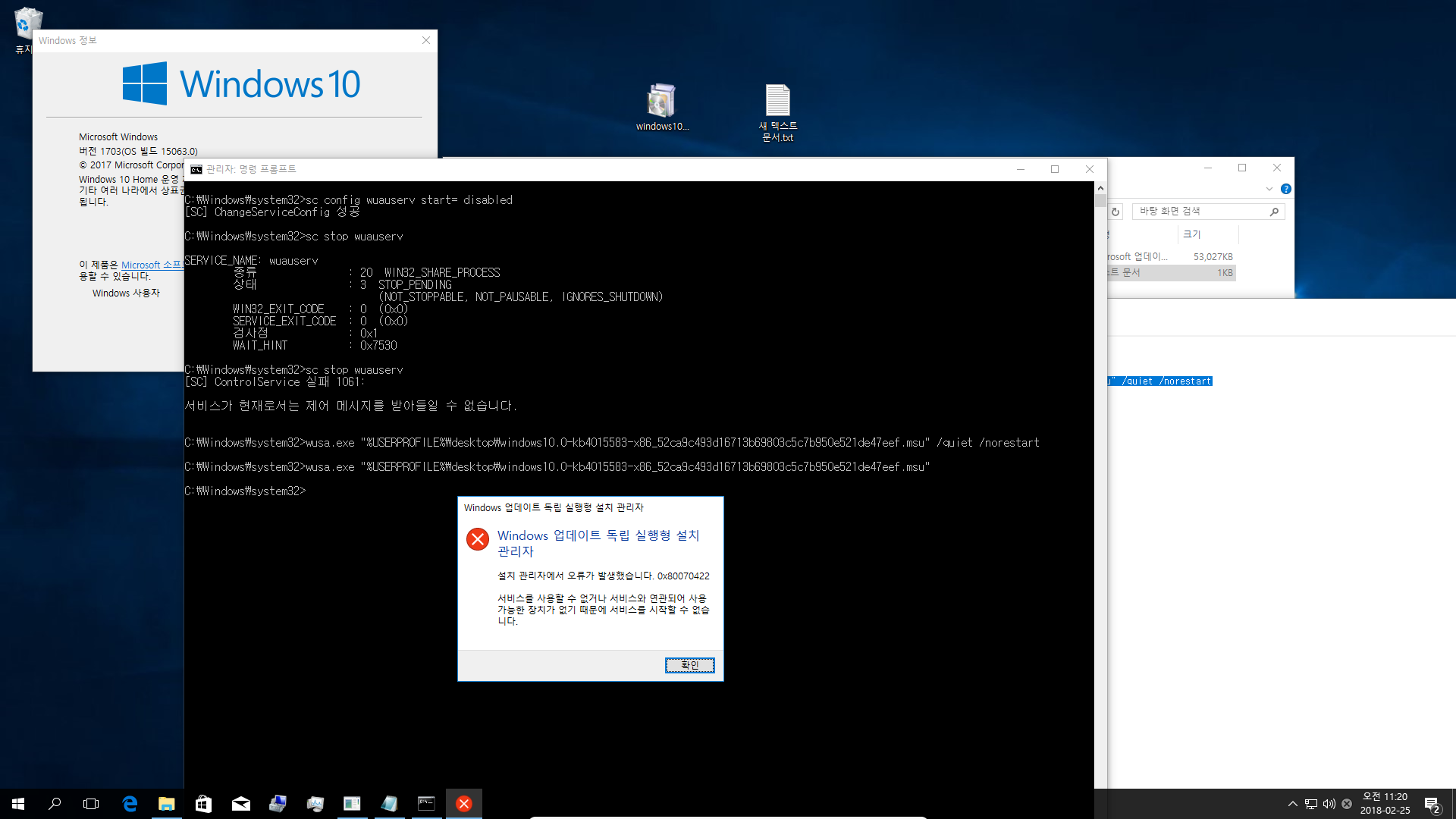1456x819 pixels.
Task: Close the Windows 정보 dialog
Action: point(426,40)
